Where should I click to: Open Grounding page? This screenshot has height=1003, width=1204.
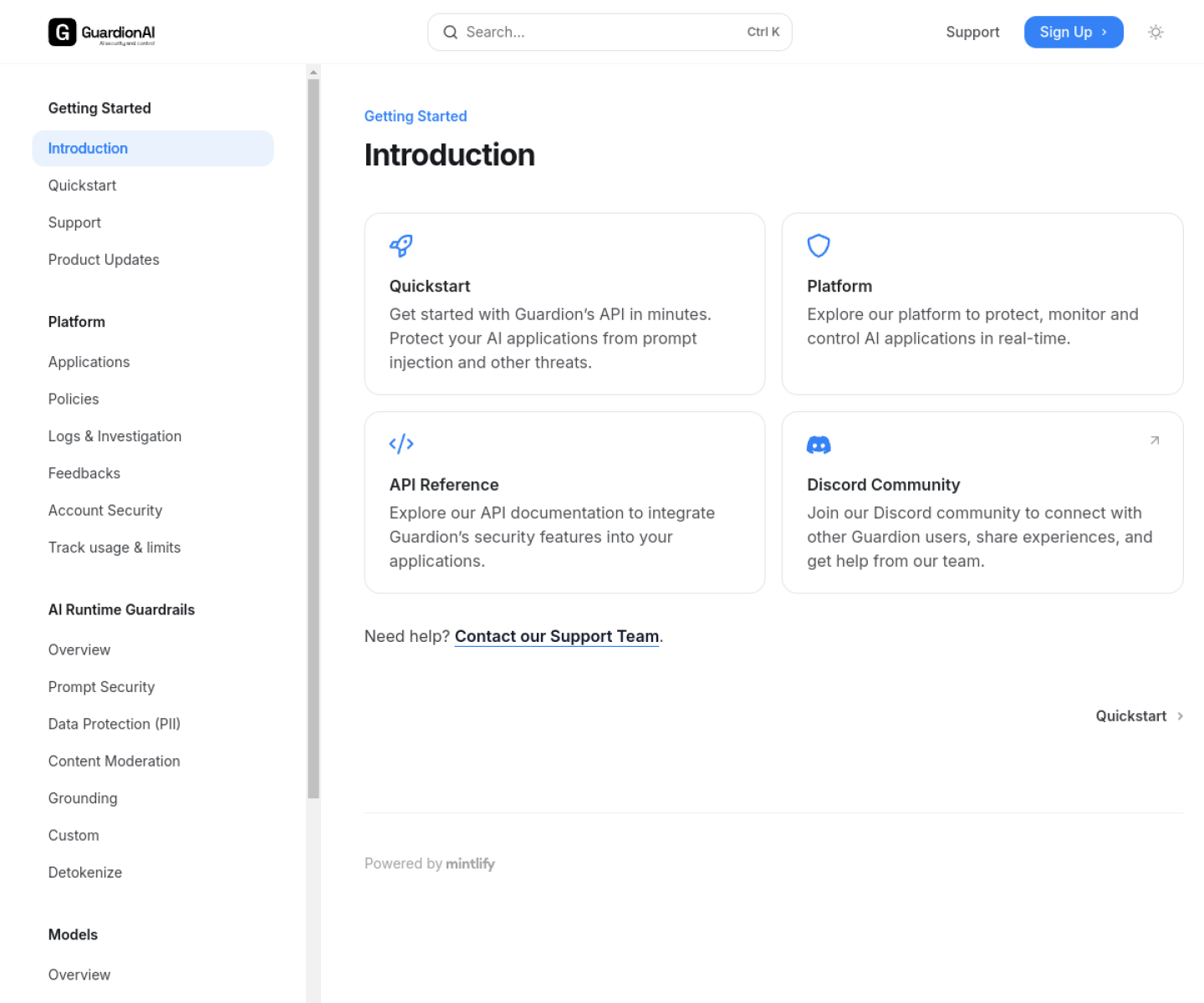pyautogui.click(x=153, y=798)
